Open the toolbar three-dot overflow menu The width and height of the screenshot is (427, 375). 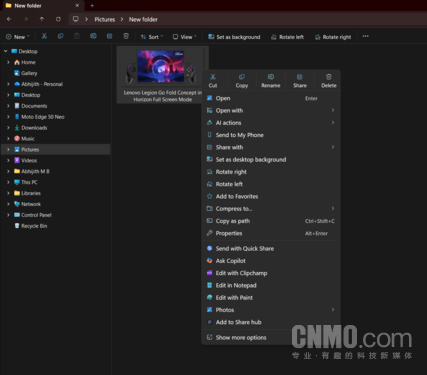tap(366, 36)
